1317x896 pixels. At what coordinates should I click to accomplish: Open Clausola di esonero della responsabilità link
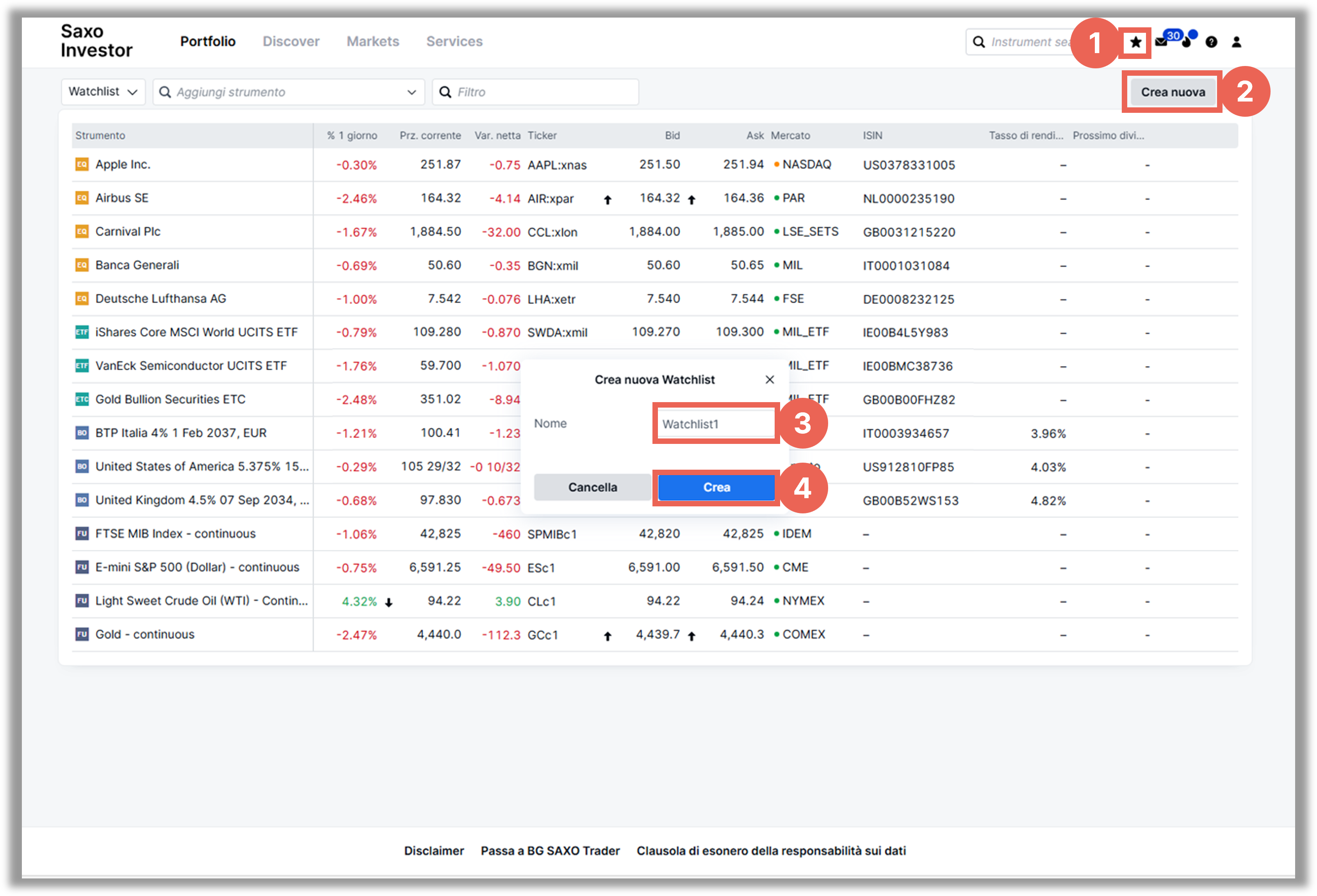tap(771, 851)
